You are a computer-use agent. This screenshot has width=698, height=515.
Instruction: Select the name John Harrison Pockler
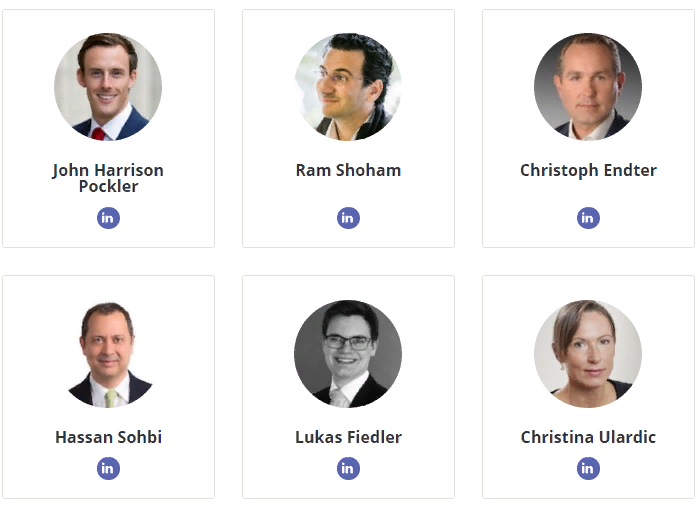tap(108, 178)
